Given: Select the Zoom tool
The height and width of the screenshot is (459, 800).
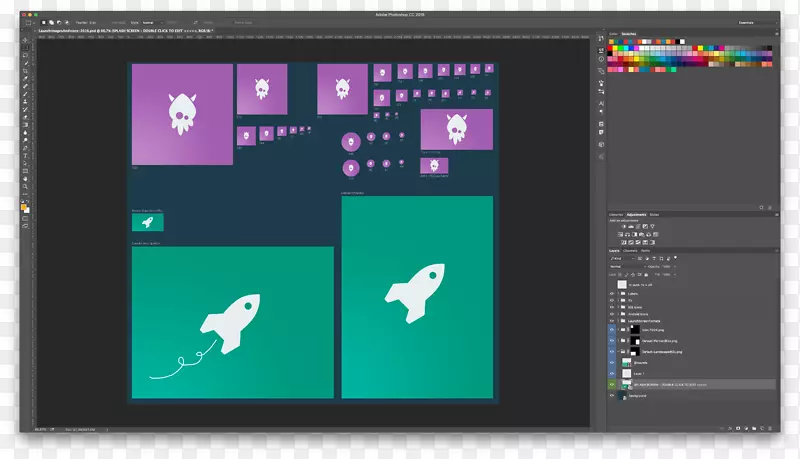Looking at the screenshot, I should pyautogui.click(x=25, y=187).
